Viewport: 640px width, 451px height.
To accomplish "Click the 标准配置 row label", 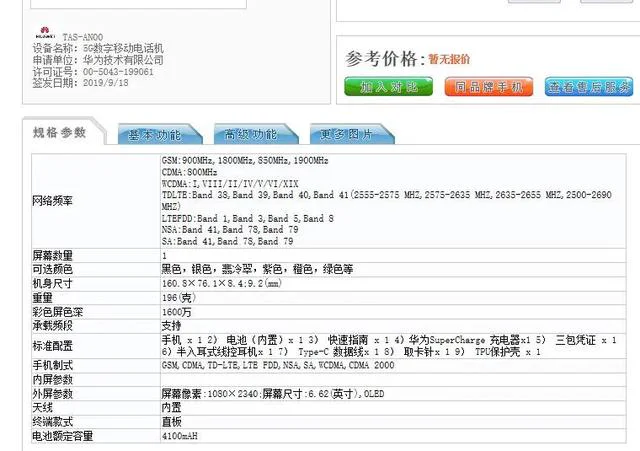I will click(52, 346).
